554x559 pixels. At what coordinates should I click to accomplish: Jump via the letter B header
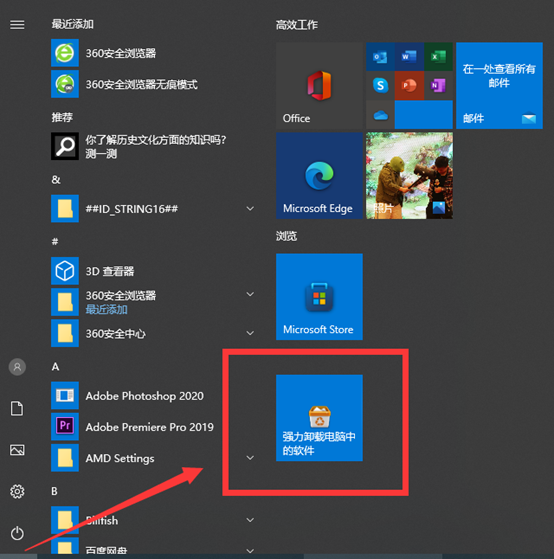pyautogui.click(x=54, y=491)
